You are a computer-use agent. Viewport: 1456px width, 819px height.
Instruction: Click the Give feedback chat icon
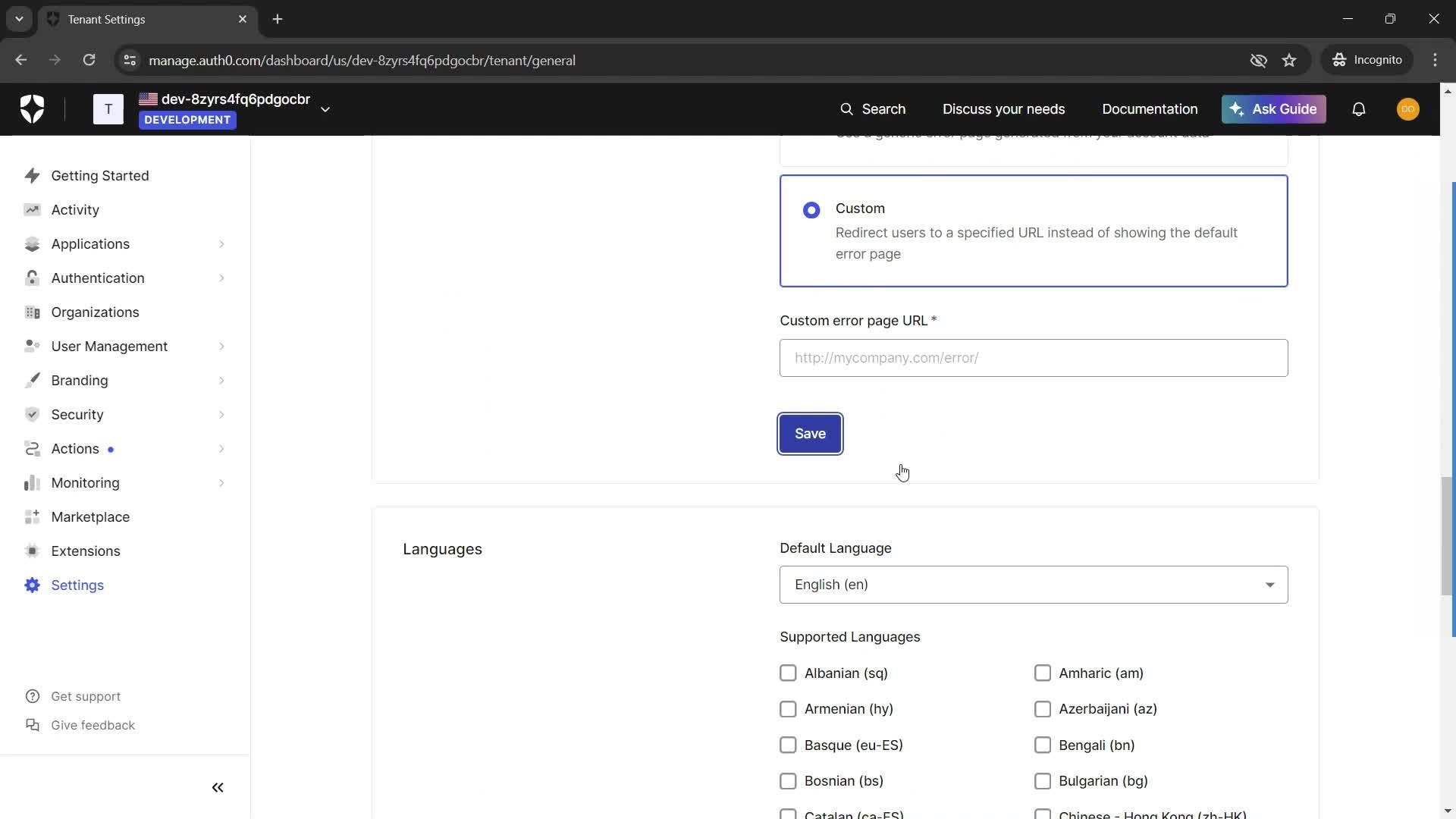coord(33,726)
